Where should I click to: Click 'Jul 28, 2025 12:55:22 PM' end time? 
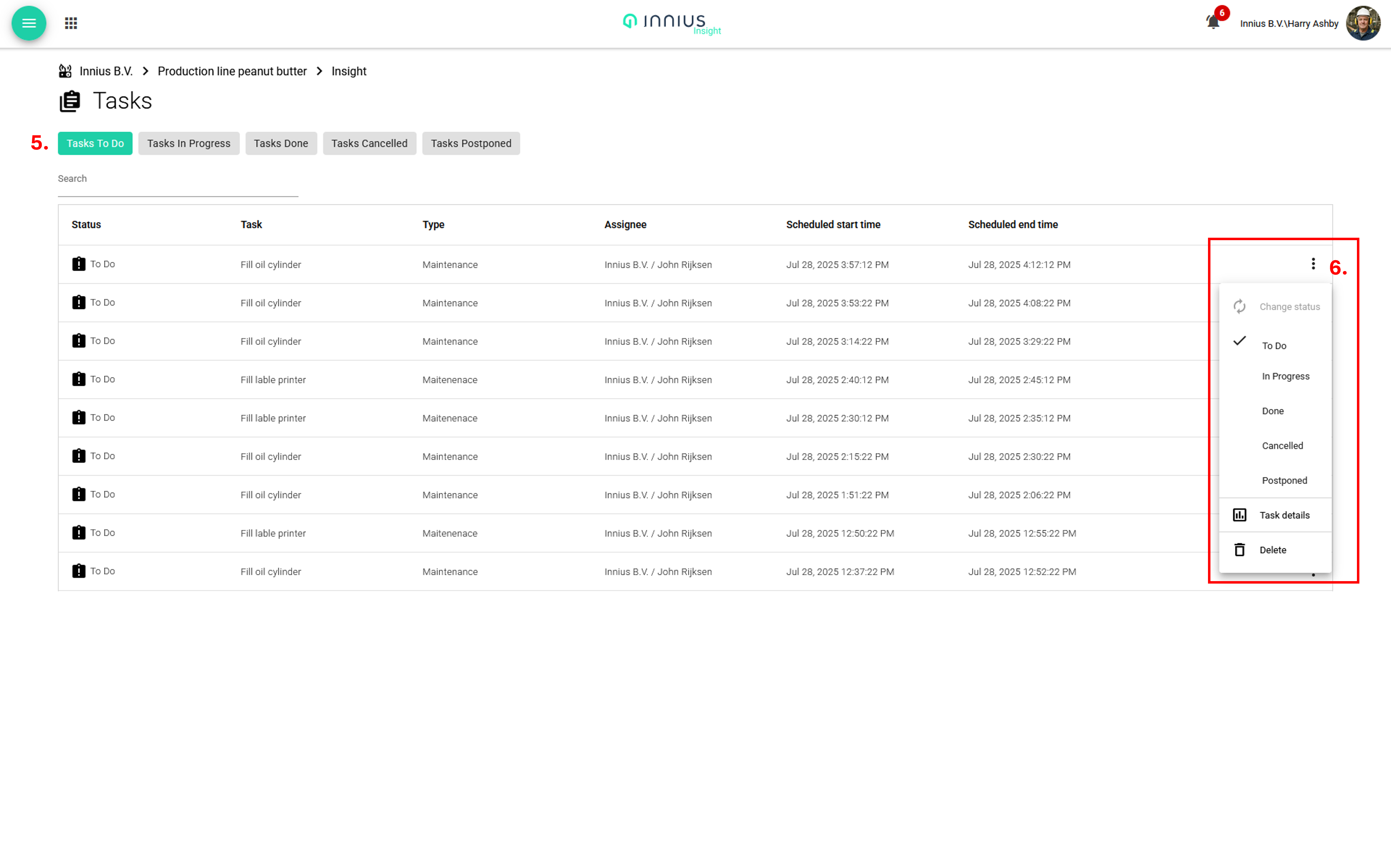(x=1022, y=533)
